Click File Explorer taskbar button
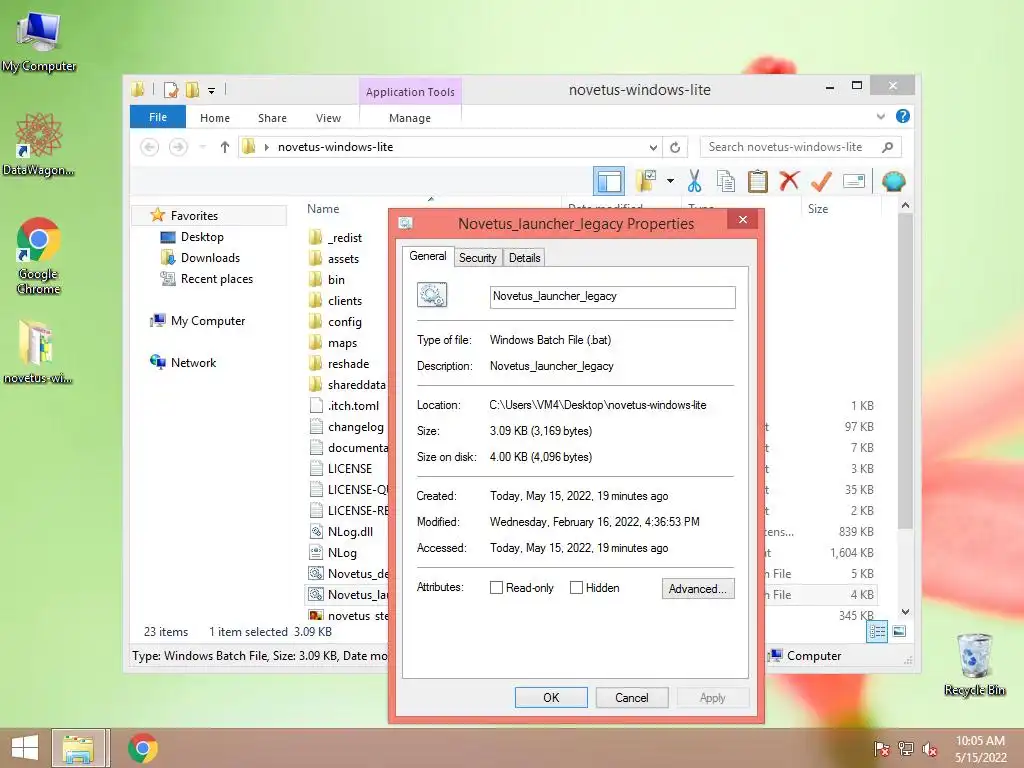Image resolution: width=1024 pixels, height=768 pixels. click(79, 748)
